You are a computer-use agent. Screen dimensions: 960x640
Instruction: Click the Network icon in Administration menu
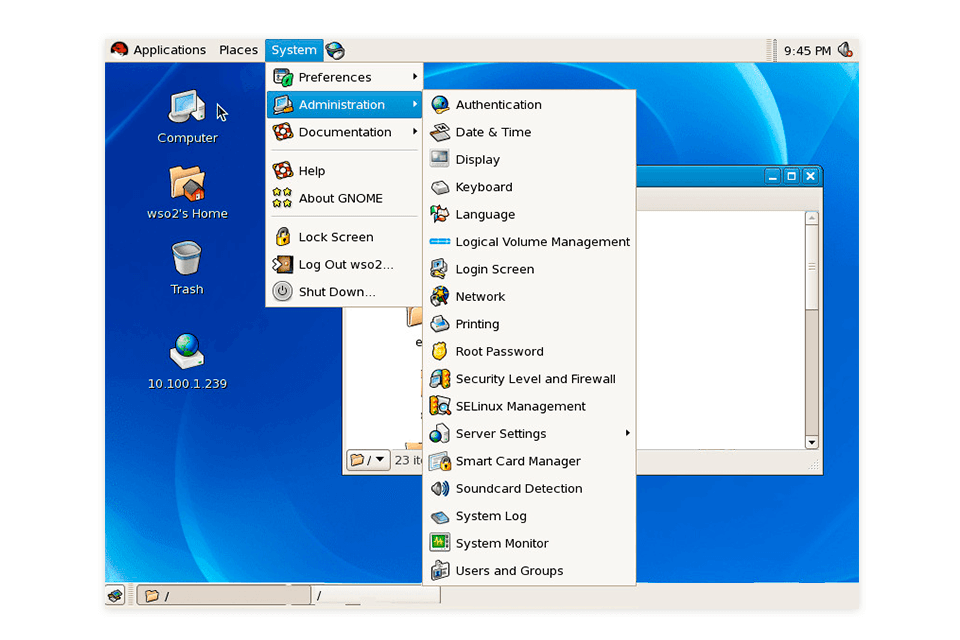pos(440,296)
